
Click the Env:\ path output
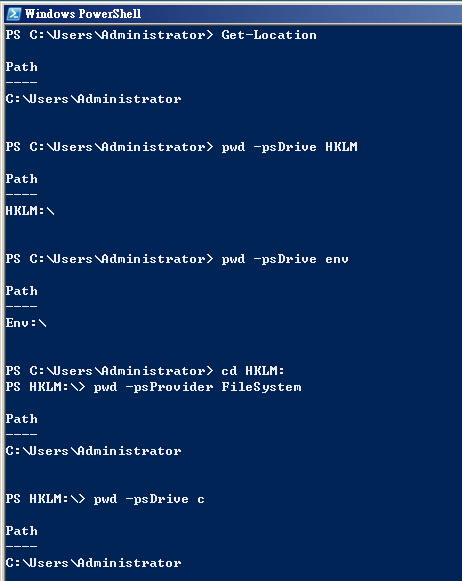(26, 323)
